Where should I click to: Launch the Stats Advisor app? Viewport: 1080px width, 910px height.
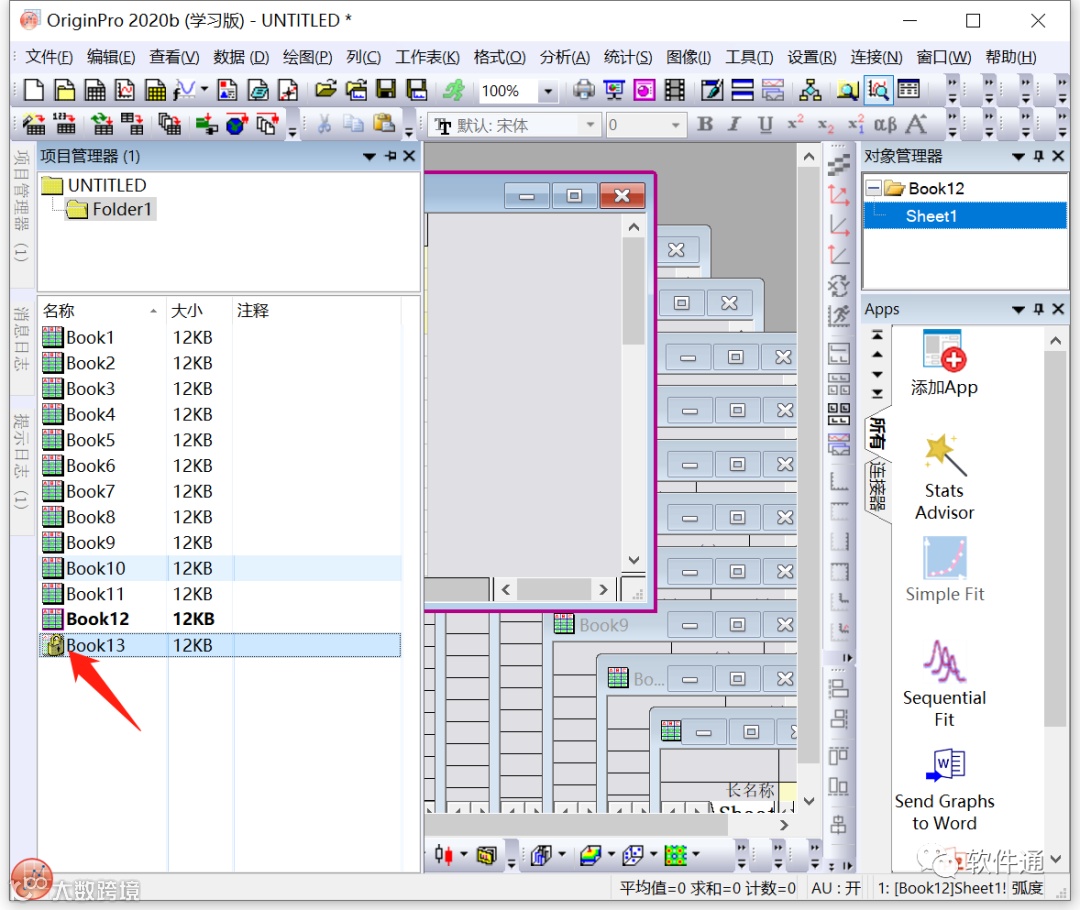pyautogui.click(x=944, y=477)
